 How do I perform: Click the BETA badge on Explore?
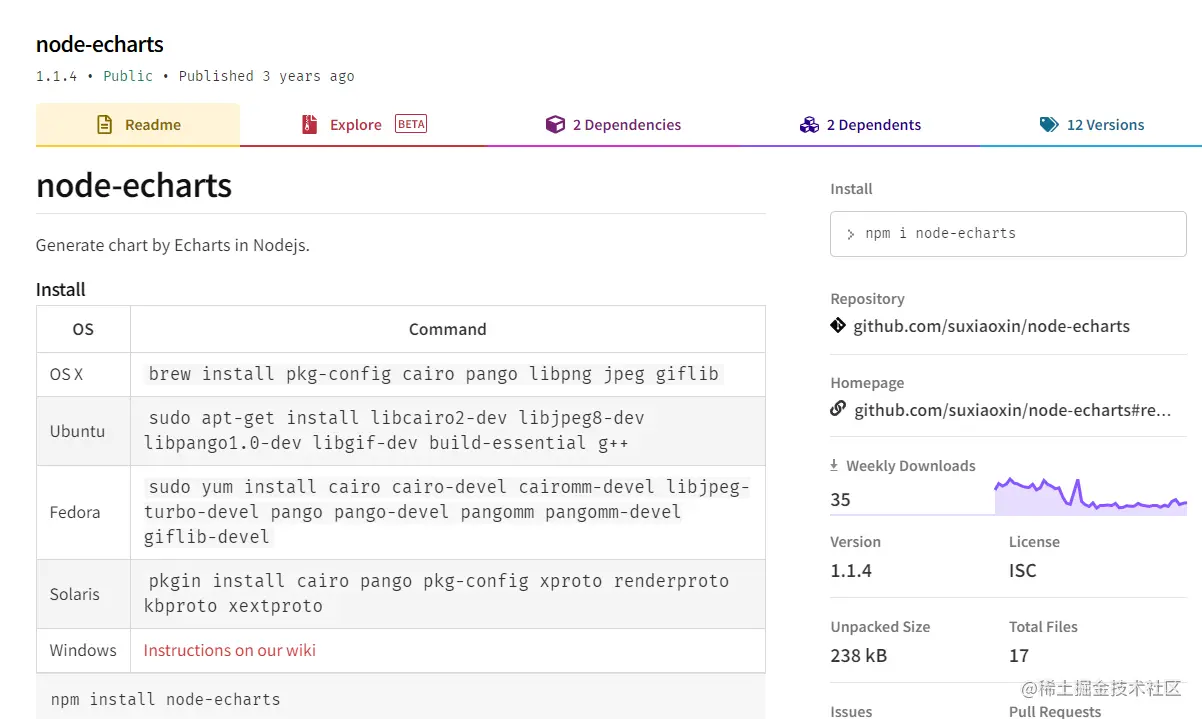pyautogui.click(x=411, y=124)
